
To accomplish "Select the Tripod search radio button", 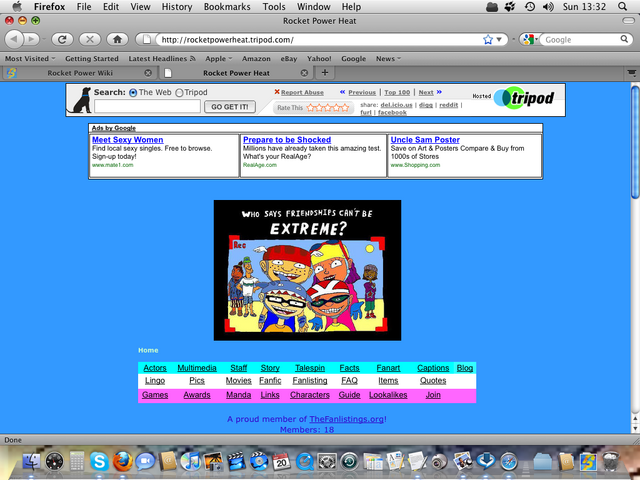I will (x=179, y=93).
